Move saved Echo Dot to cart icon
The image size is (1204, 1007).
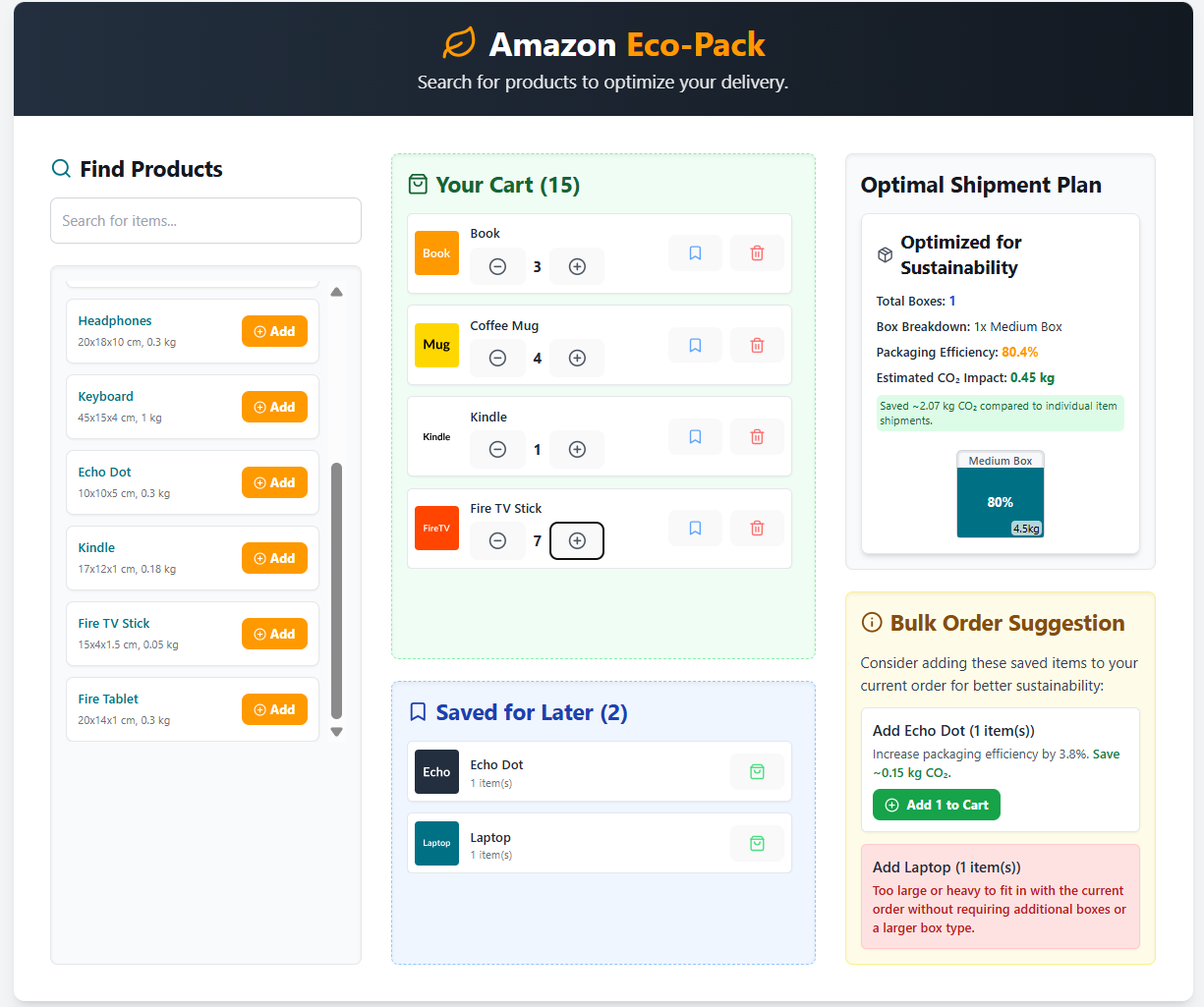pos(757,771)
